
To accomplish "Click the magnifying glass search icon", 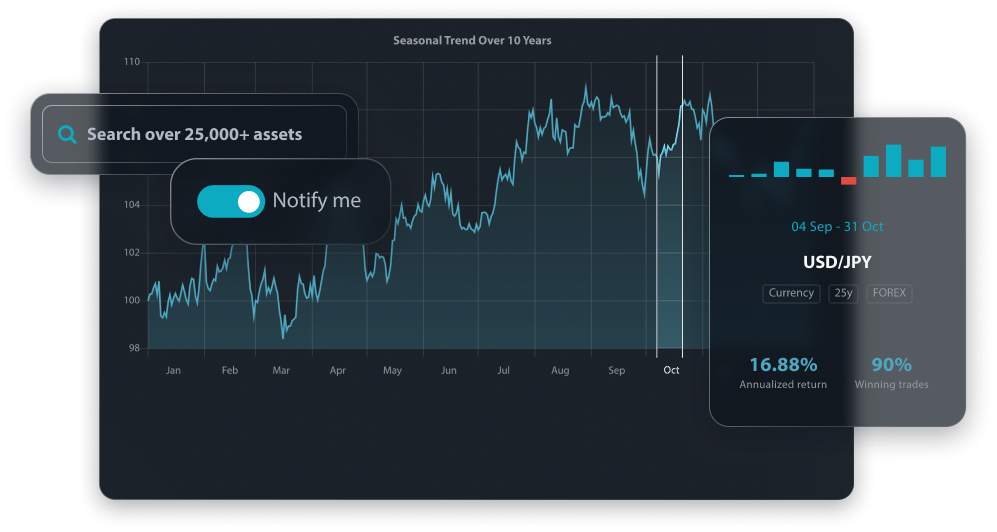I will pos(68,134).
